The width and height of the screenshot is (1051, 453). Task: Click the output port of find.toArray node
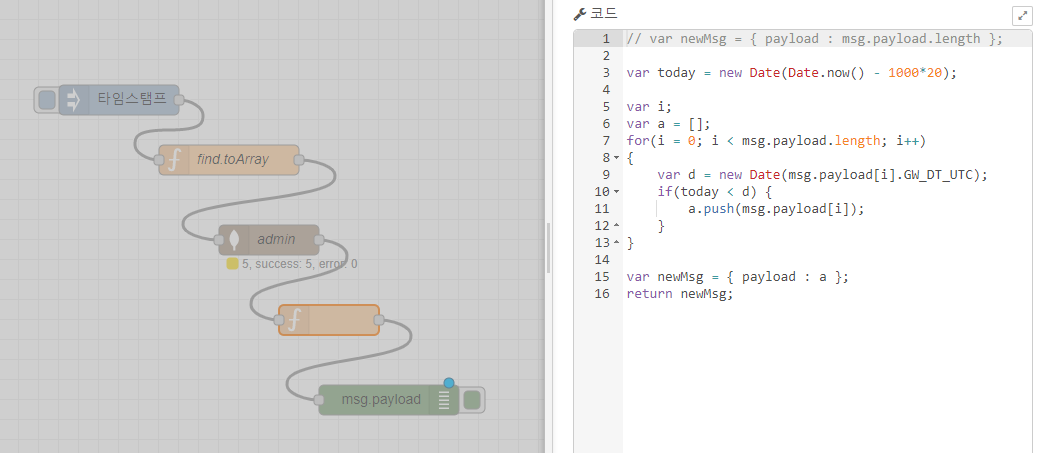pos(299,159)
